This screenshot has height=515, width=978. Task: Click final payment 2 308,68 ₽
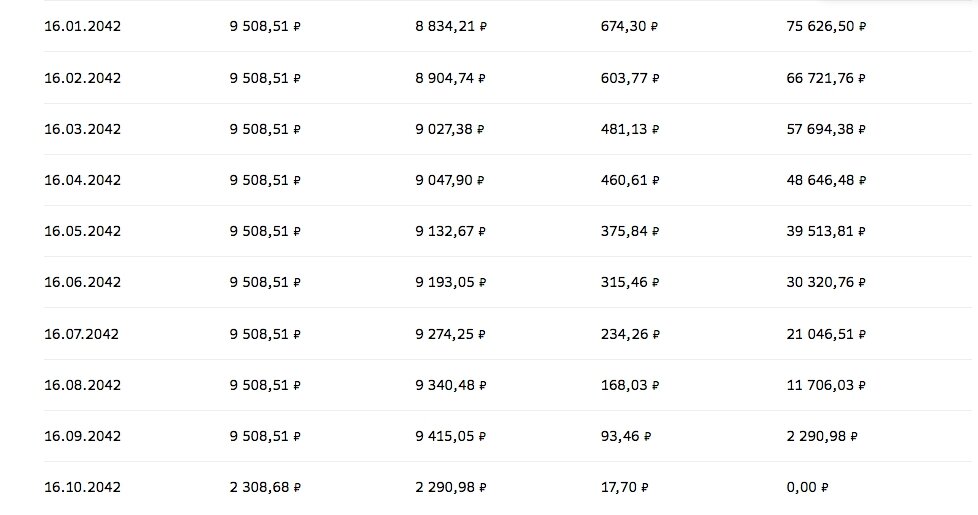pos(265,488)
